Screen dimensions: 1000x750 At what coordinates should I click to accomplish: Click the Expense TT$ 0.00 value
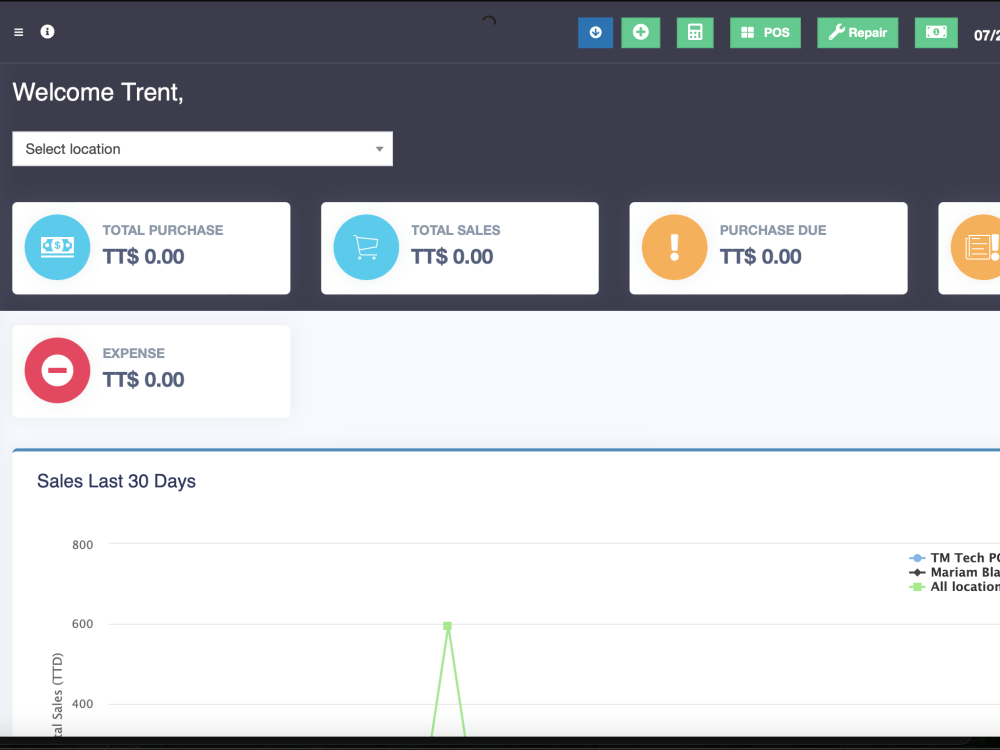pos(143,379)
